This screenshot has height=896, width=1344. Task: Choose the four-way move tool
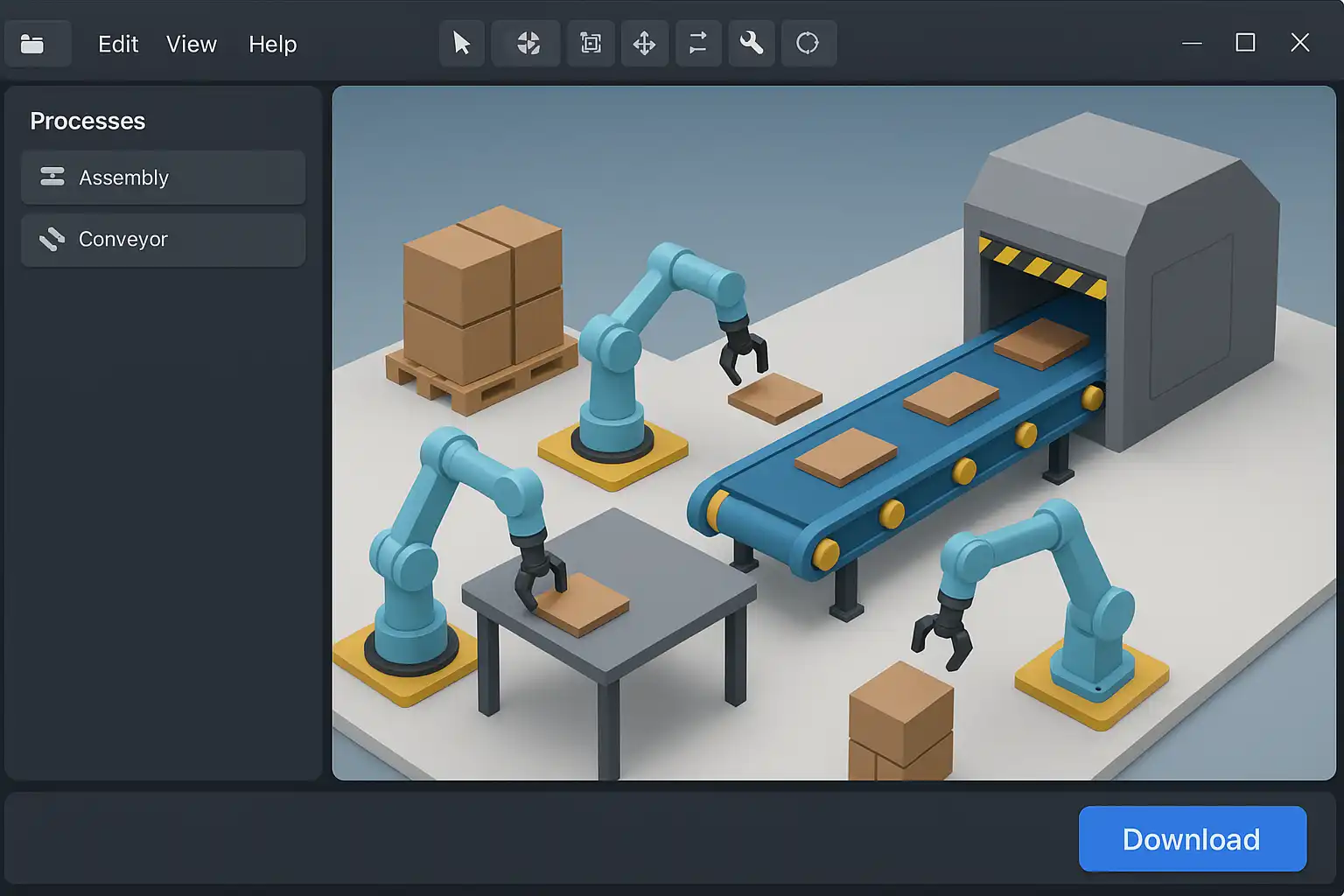(644, 43)
